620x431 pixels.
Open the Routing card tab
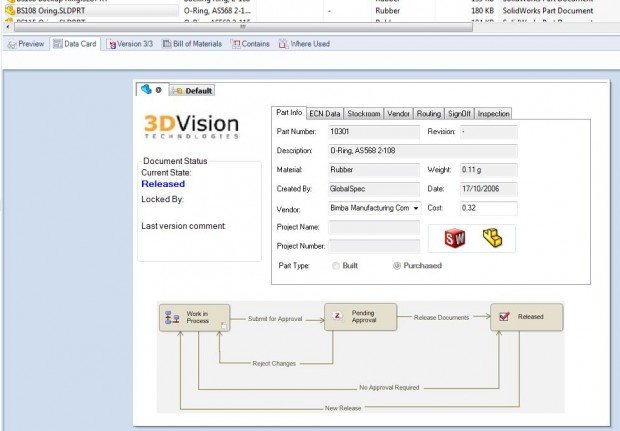[429, 114]
